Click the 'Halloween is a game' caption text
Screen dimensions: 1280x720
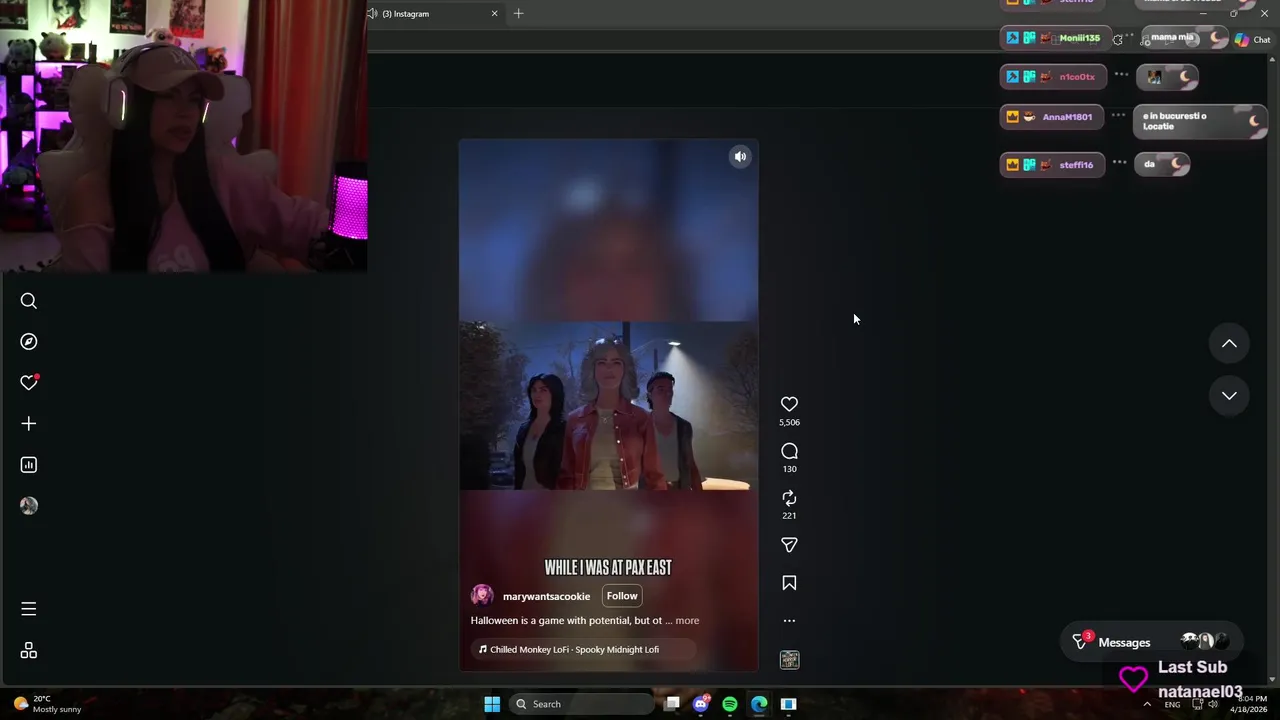point(566,621)
